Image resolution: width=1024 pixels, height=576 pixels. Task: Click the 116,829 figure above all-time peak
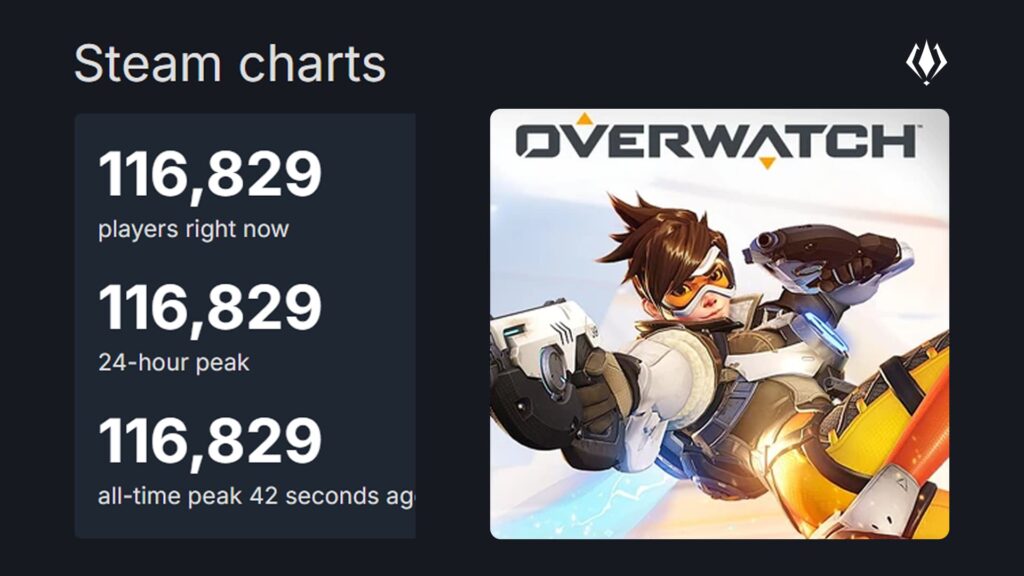click(x=210, y=441)
